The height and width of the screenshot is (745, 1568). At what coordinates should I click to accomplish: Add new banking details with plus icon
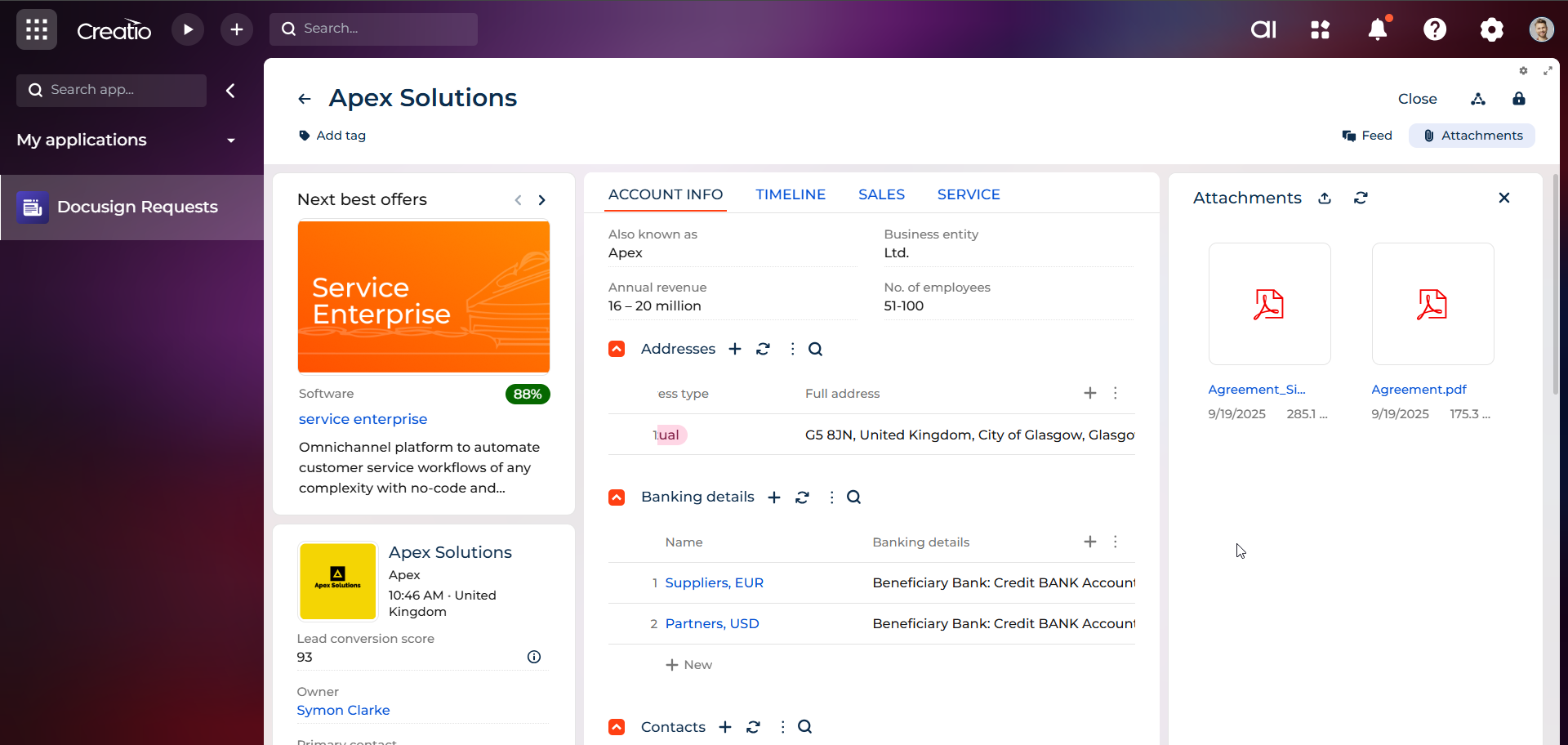pyautogui.click(x=774, y=497)
